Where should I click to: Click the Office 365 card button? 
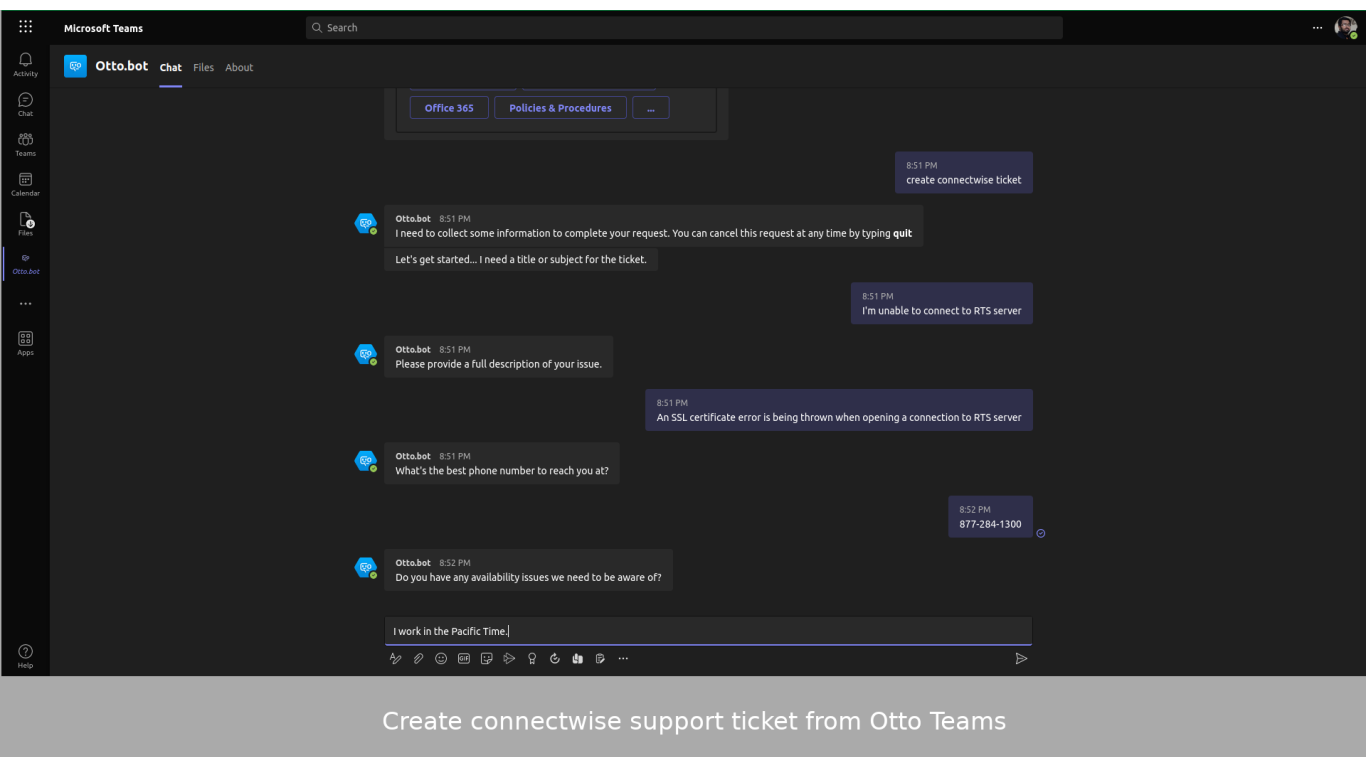[449, 108]
